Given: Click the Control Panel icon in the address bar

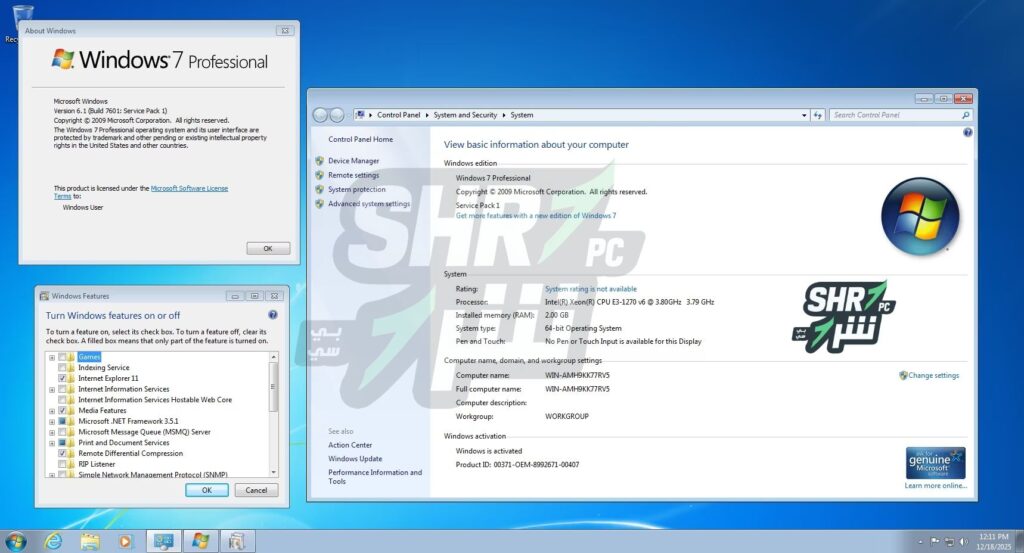Looking at the screenshot, I should tap(360, 115).
